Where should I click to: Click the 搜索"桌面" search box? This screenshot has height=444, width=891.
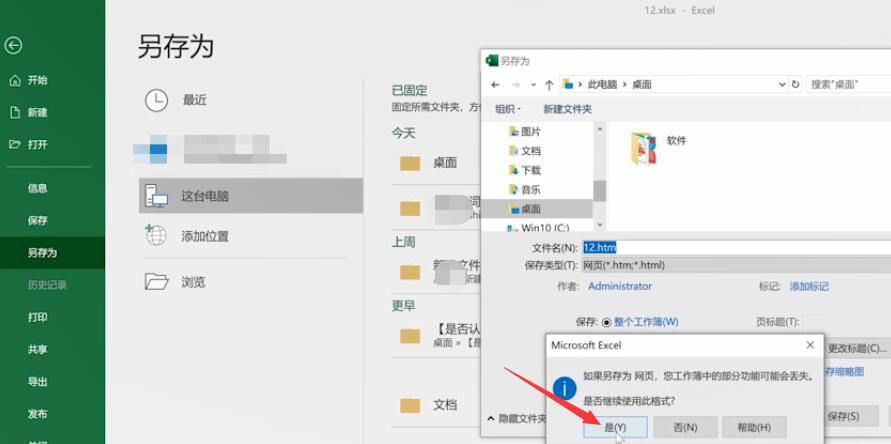[x=848, y=85]
